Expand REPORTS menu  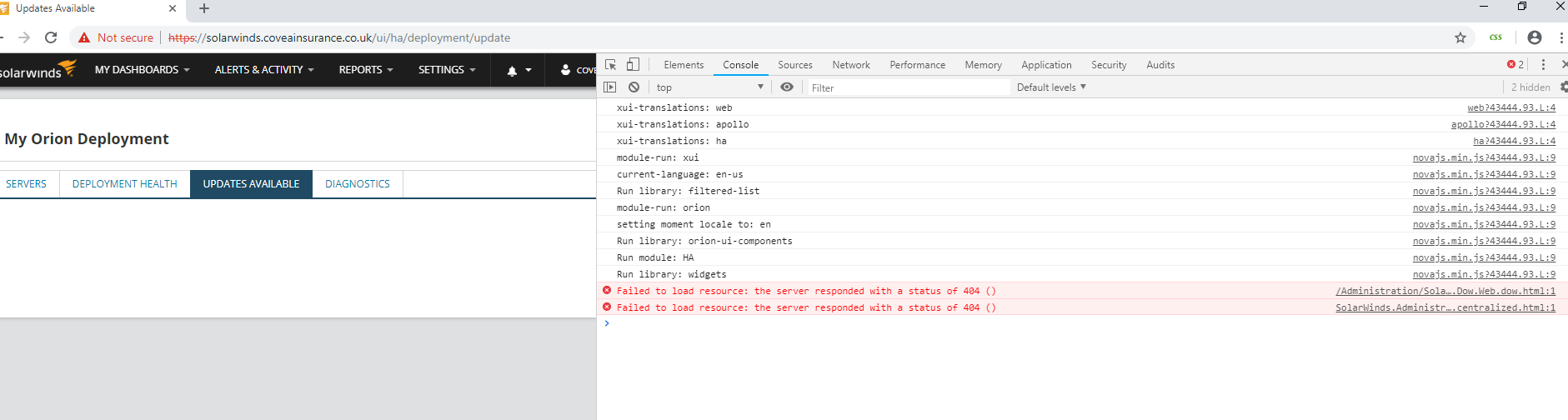366,70
